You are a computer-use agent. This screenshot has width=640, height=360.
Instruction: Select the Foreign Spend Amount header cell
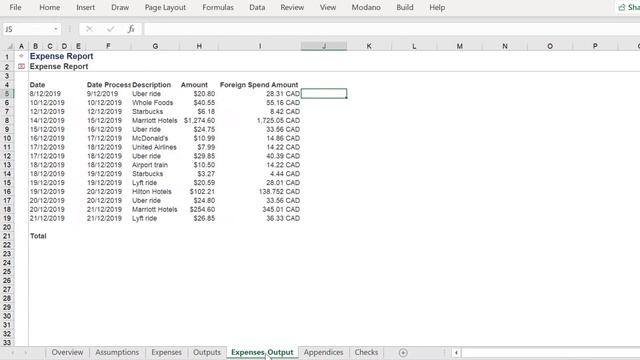coord(259,85)
